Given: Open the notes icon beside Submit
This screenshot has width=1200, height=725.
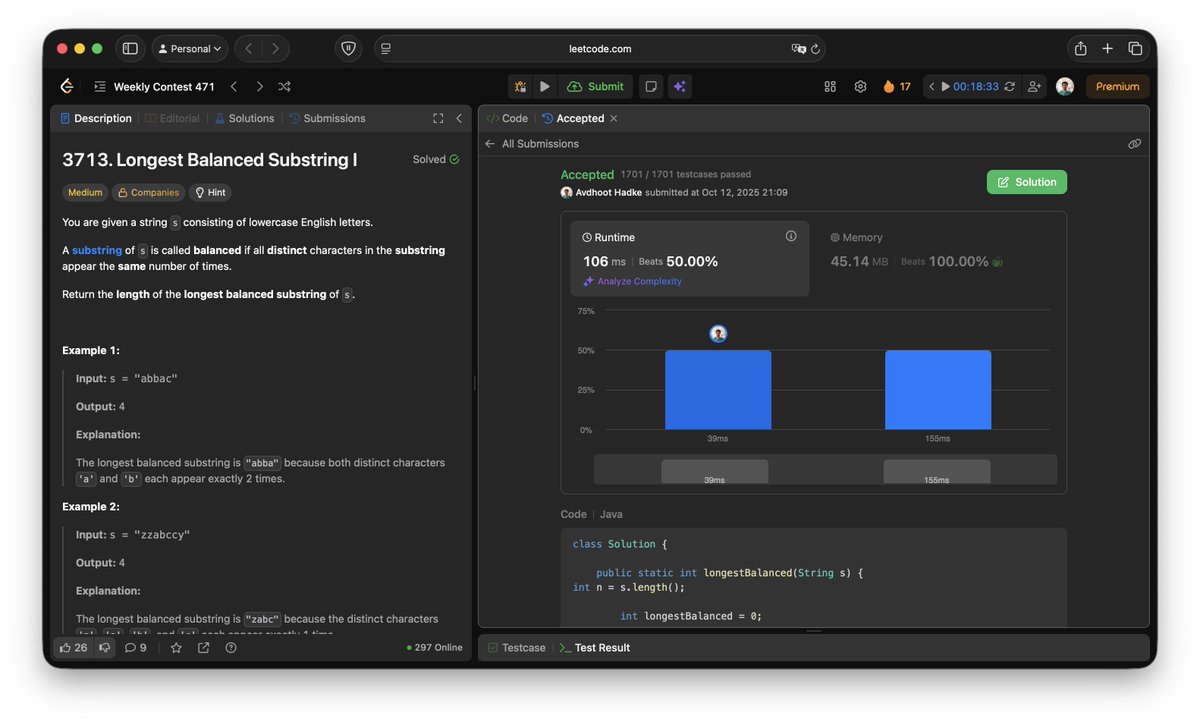Looking at the screenshot, I should [x=651, y=87].
